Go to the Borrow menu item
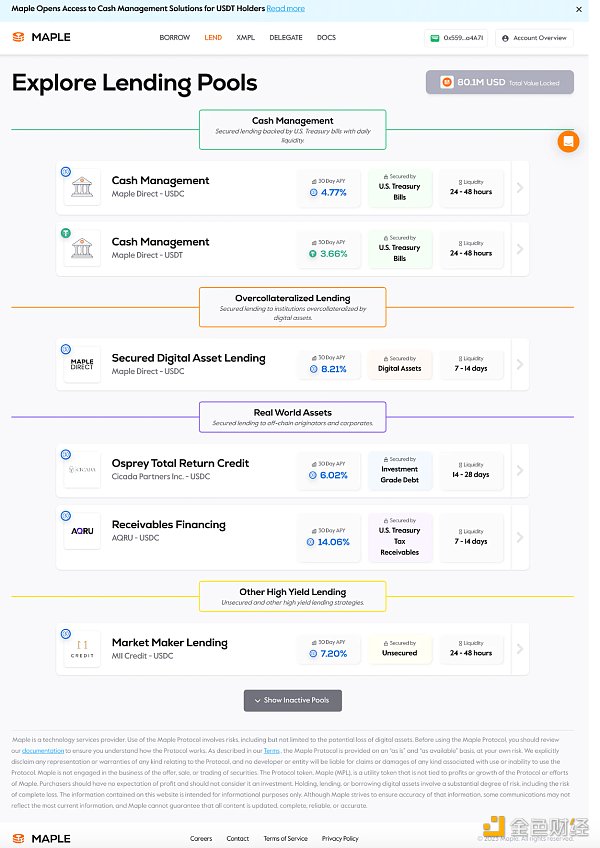The width and height of the screenshot is (600, 848). click(x=174, y=38)
